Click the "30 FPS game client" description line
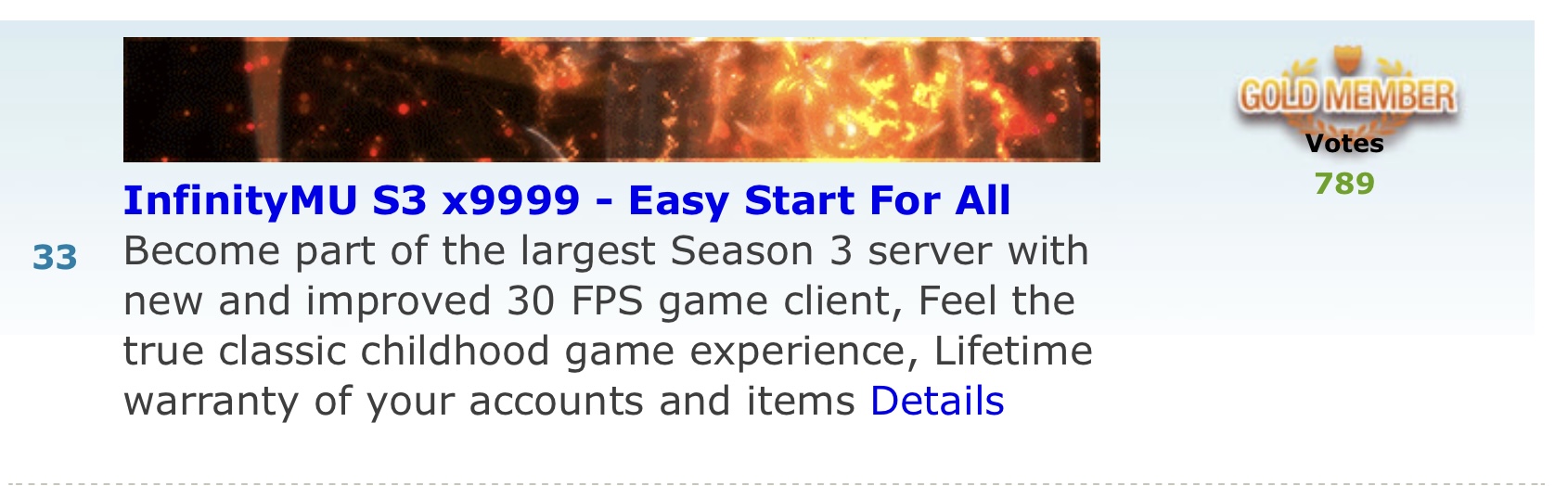 tap(599, 301)
